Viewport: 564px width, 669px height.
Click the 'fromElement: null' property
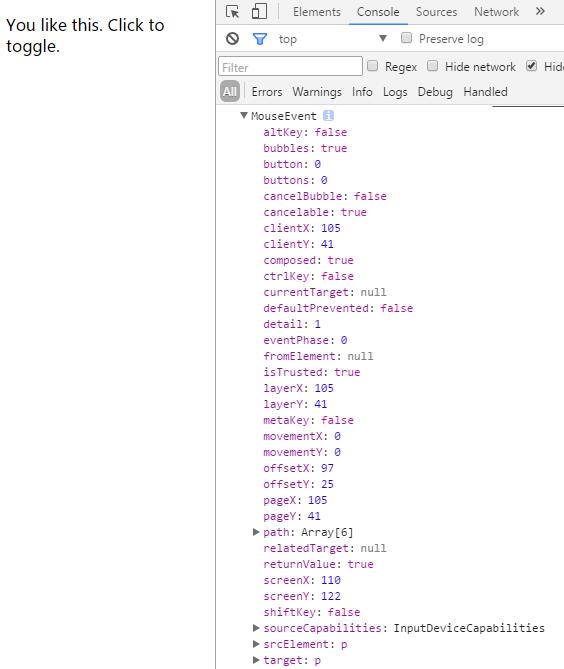point(318,356)
